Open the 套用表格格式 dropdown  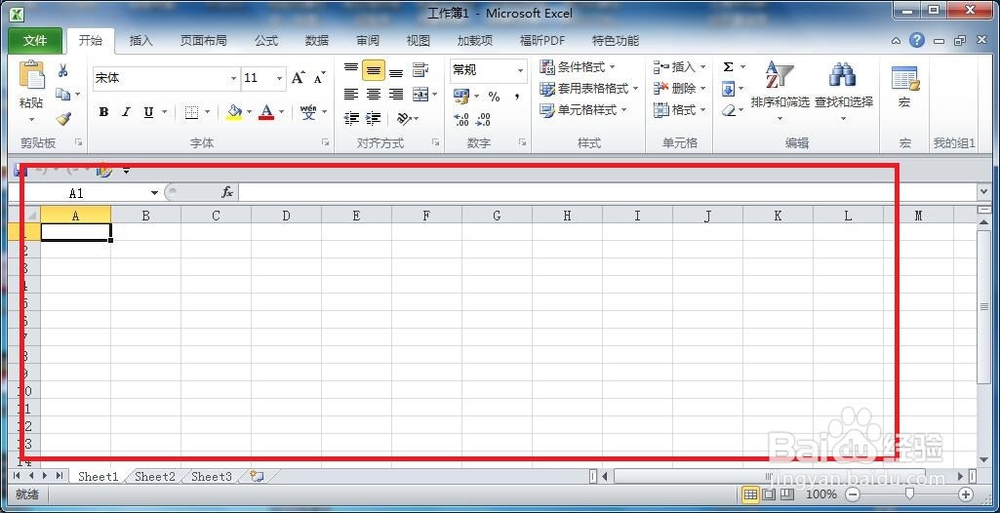coord(589,89)
